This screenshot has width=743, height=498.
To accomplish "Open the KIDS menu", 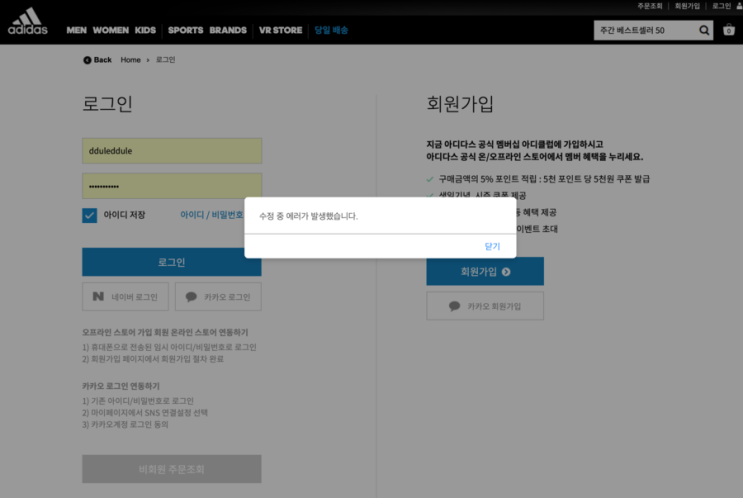I will [x=145, y=30].
